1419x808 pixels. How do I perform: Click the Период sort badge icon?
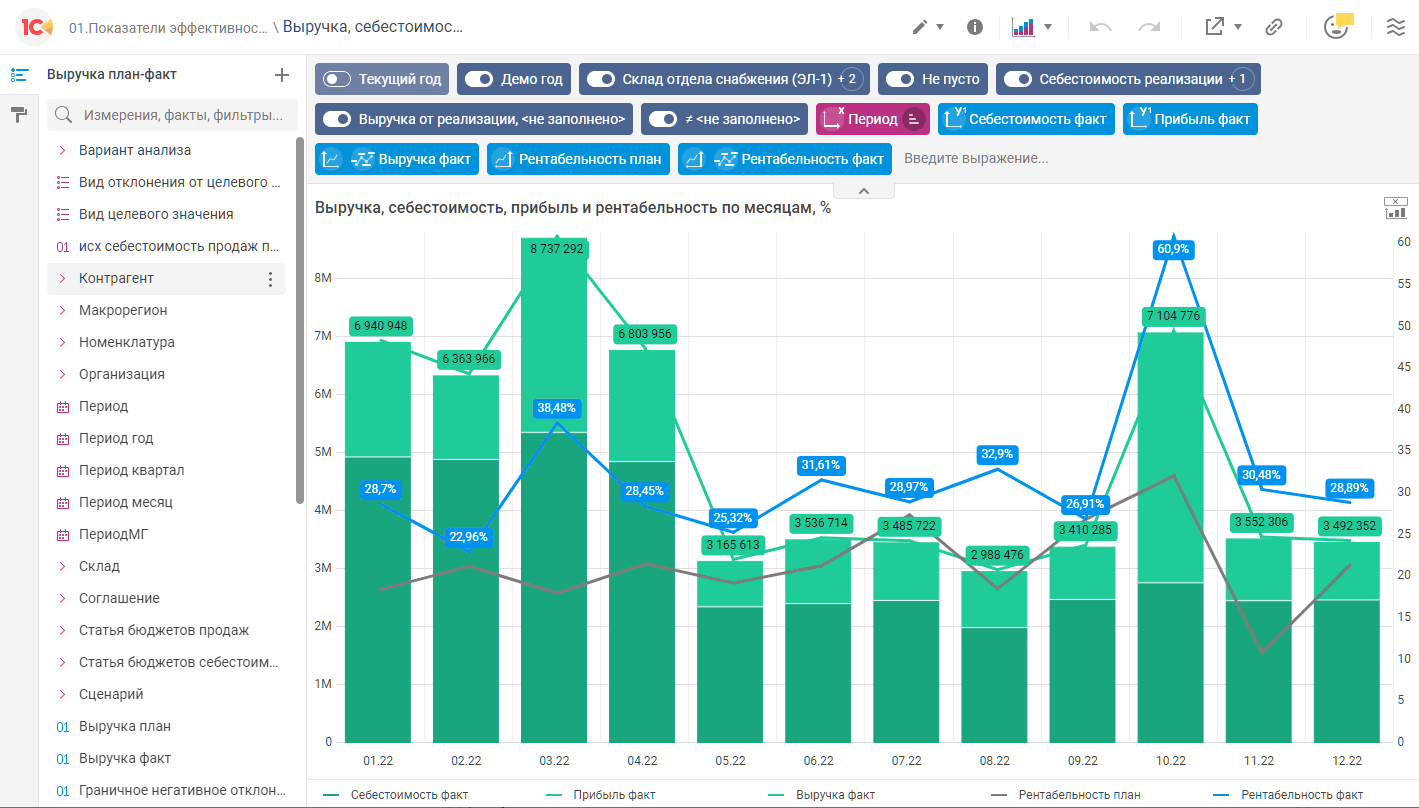[913, 119]
